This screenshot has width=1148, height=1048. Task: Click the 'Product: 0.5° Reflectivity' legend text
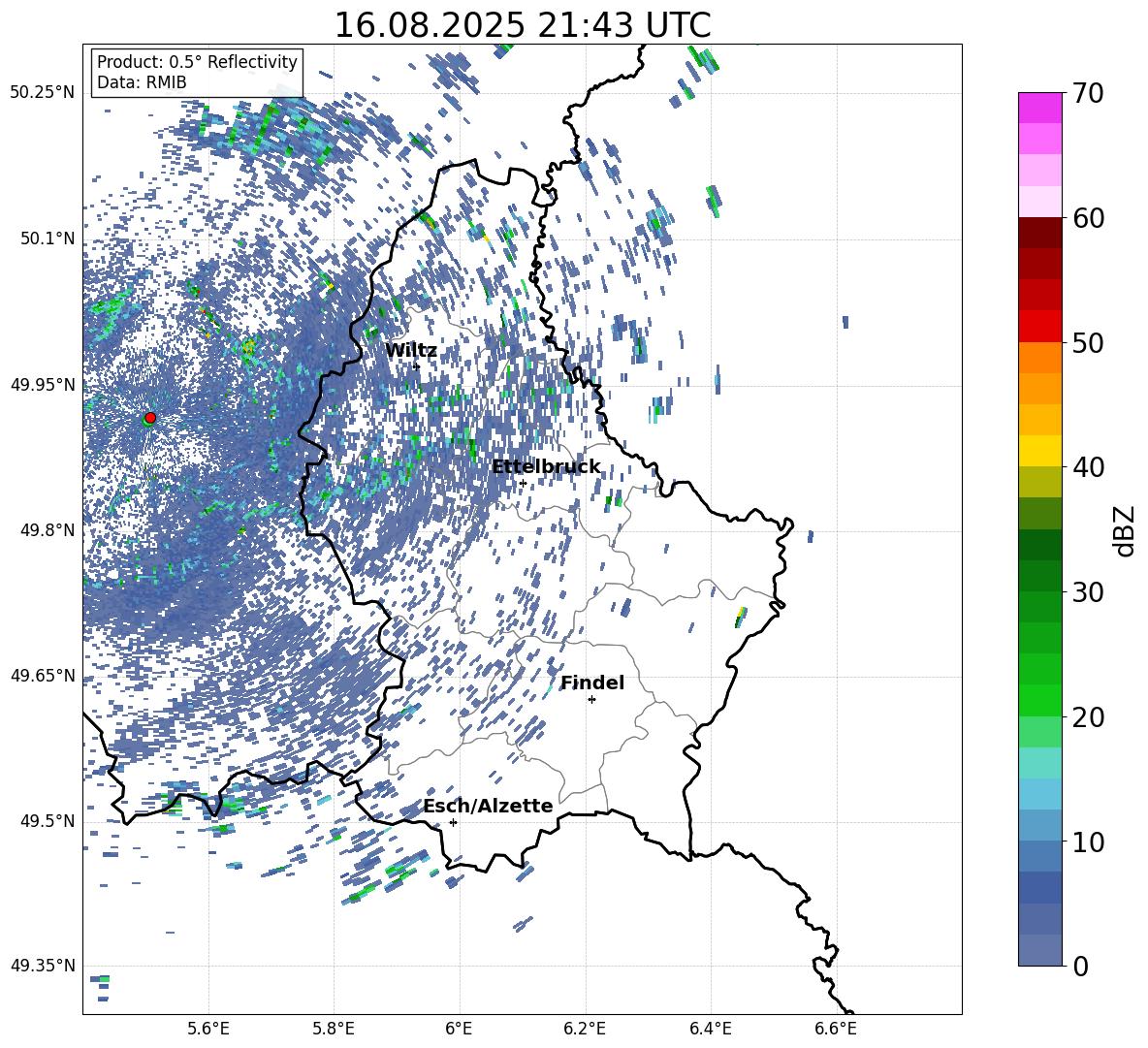click(197, 62)
